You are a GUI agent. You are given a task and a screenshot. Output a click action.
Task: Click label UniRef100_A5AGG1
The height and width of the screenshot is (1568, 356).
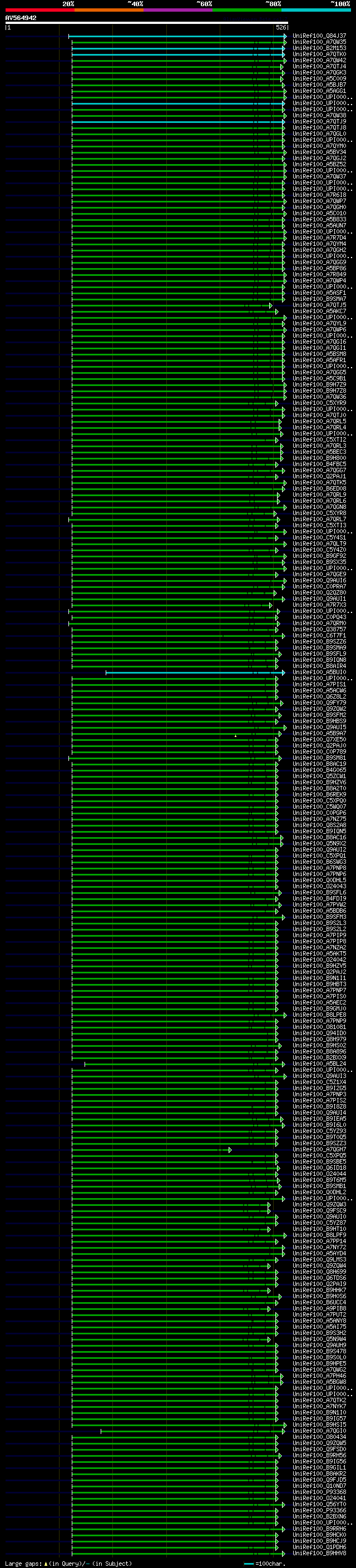pyautogui.click(x=319, y=91)
